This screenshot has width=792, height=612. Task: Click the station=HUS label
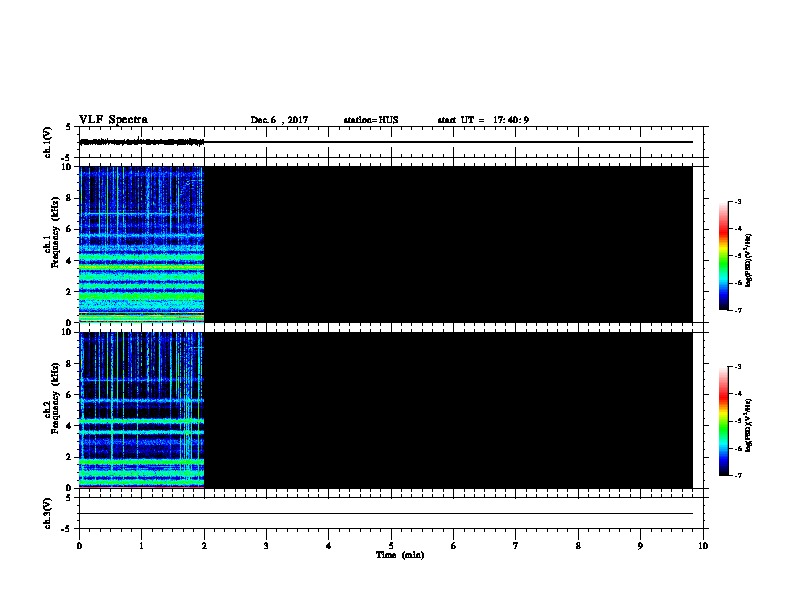pyautogui.click(x=371, y=120)
